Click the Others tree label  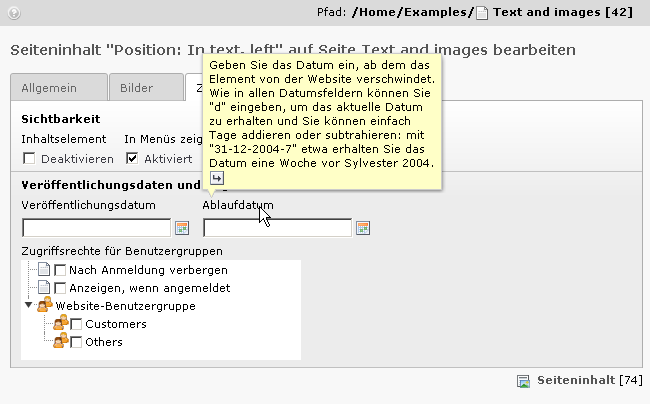[x=104, y=342]
